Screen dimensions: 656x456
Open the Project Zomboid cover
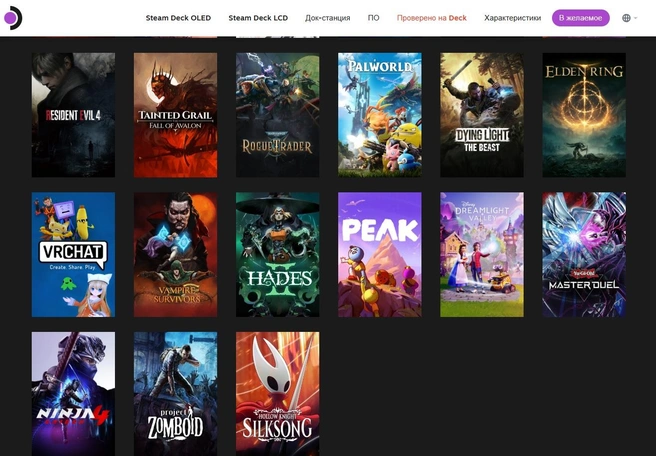tap(175, 394)
